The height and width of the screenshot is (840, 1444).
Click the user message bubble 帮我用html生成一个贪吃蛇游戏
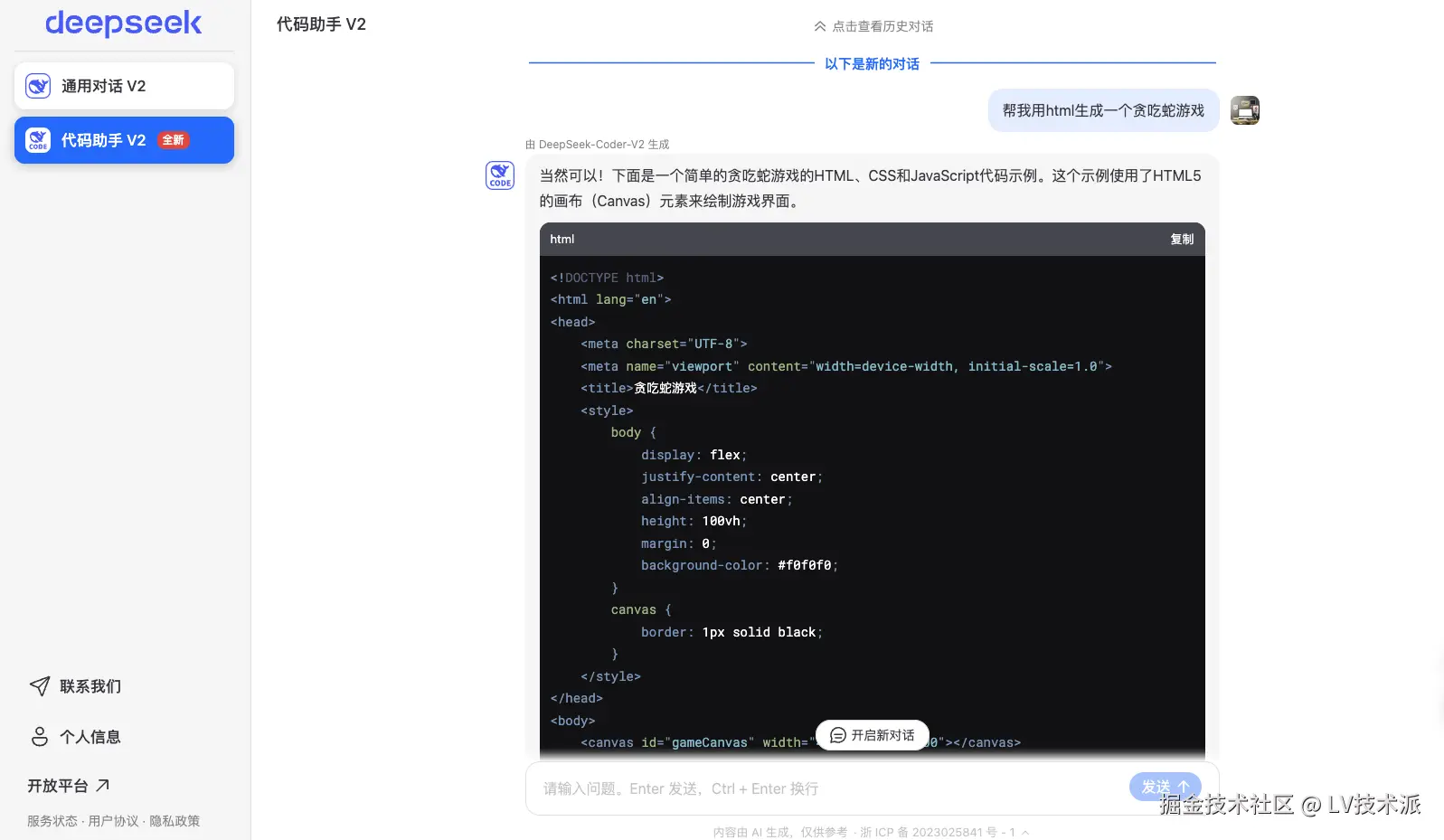1103,110
